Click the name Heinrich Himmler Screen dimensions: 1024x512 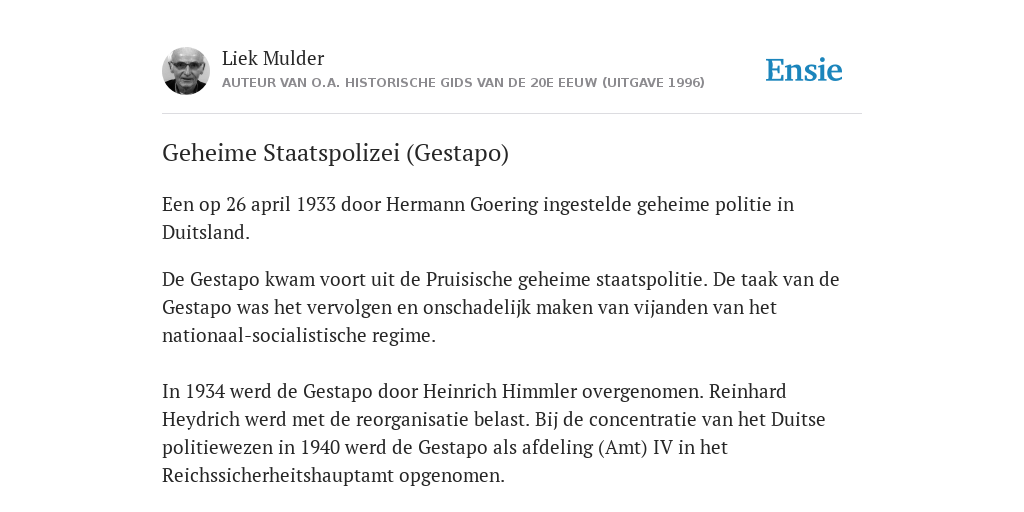(x=500, y=391)
